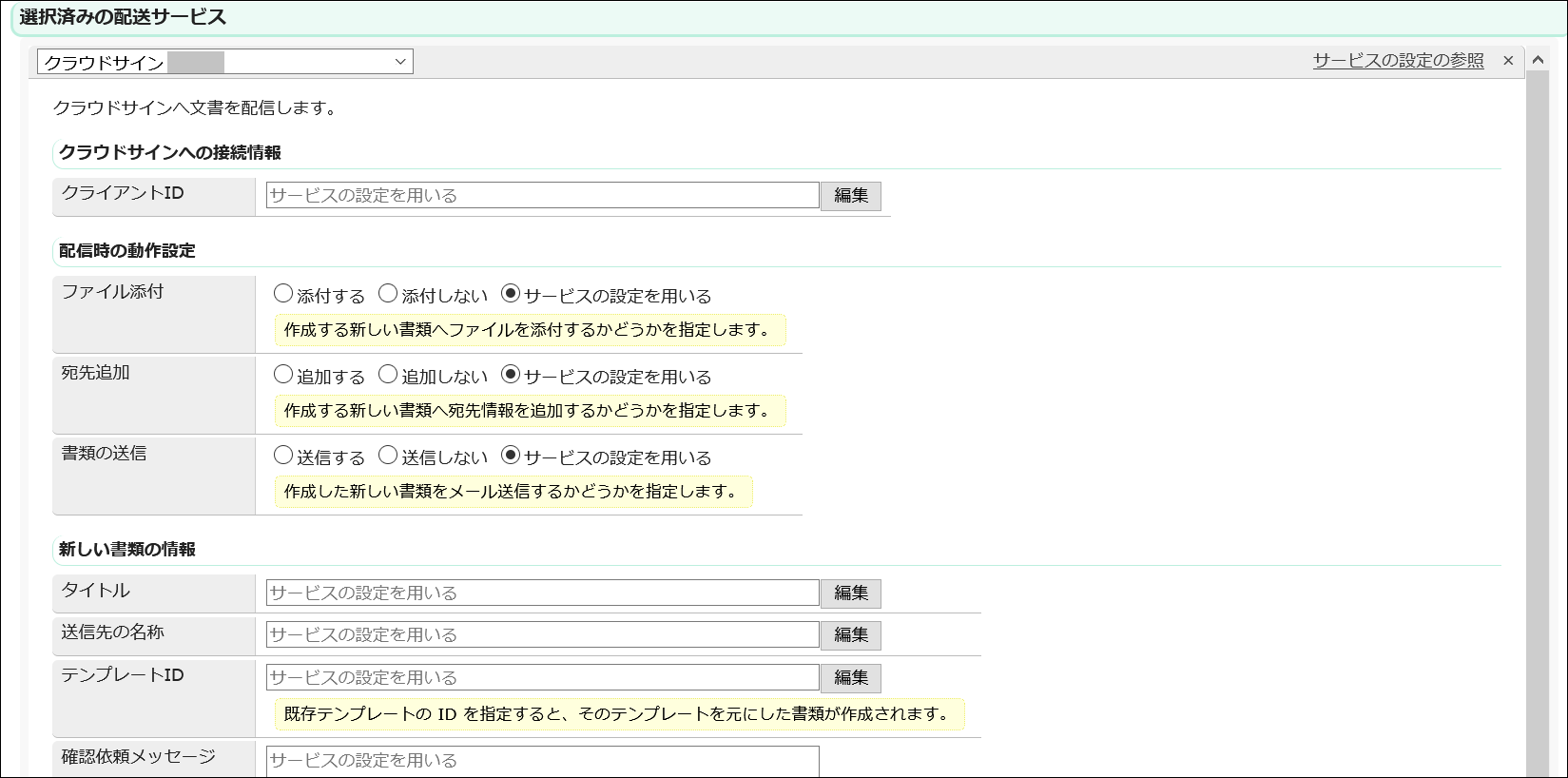Focus the テンプレートID input field

(x=543, y=677)
